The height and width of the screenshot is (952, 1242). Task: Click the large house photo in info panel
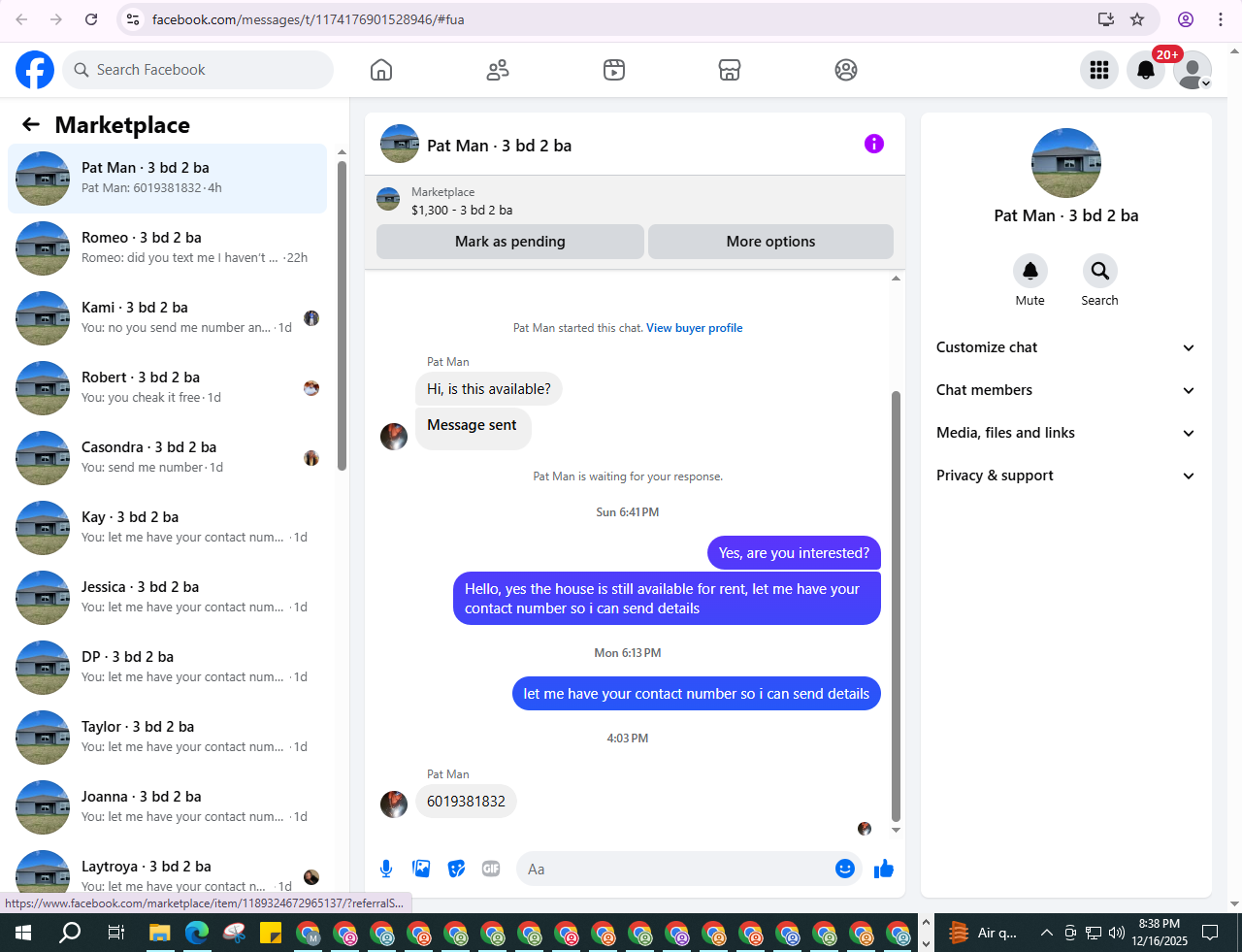pos(1066,163)
